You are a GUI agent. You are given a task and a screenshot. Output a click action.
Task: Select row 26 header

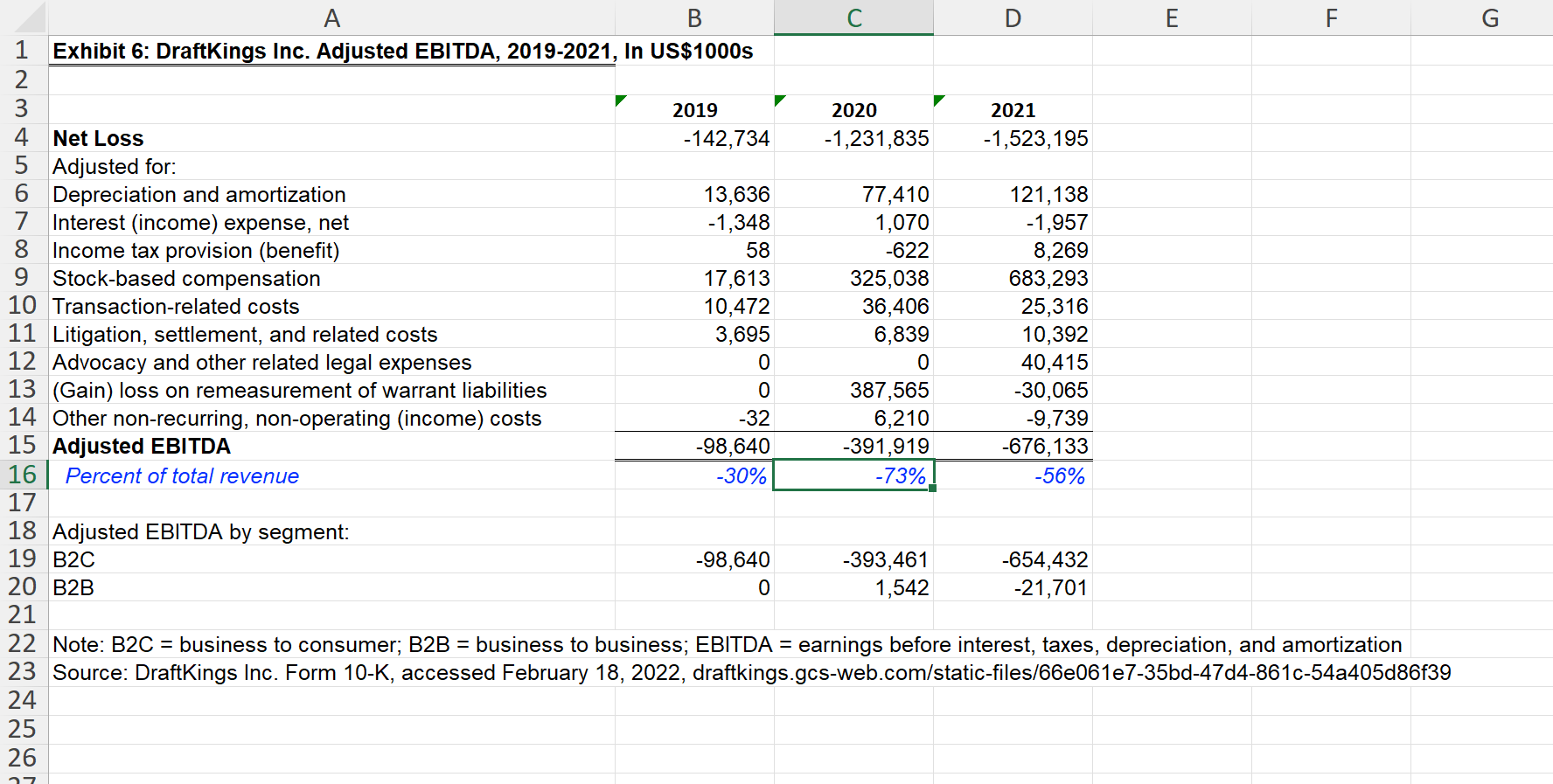click(x=24, y=758)
